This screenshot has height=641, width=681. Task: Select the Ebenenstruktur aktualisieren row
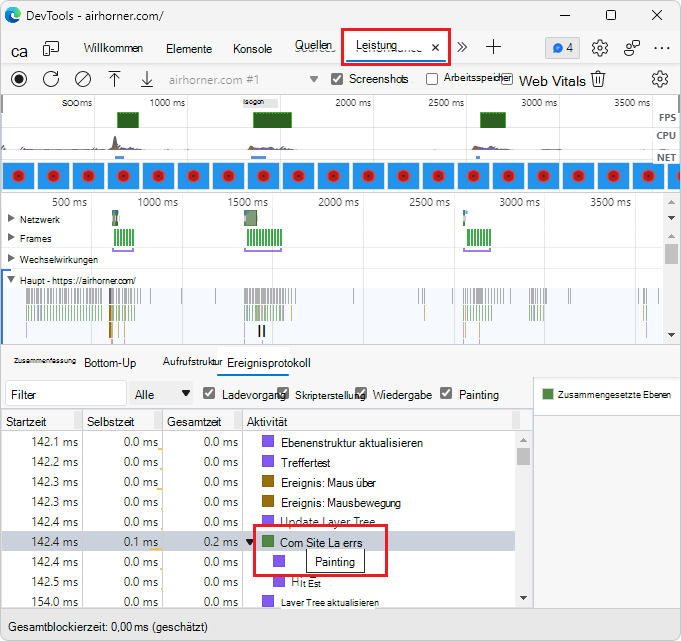pos(258,442)
